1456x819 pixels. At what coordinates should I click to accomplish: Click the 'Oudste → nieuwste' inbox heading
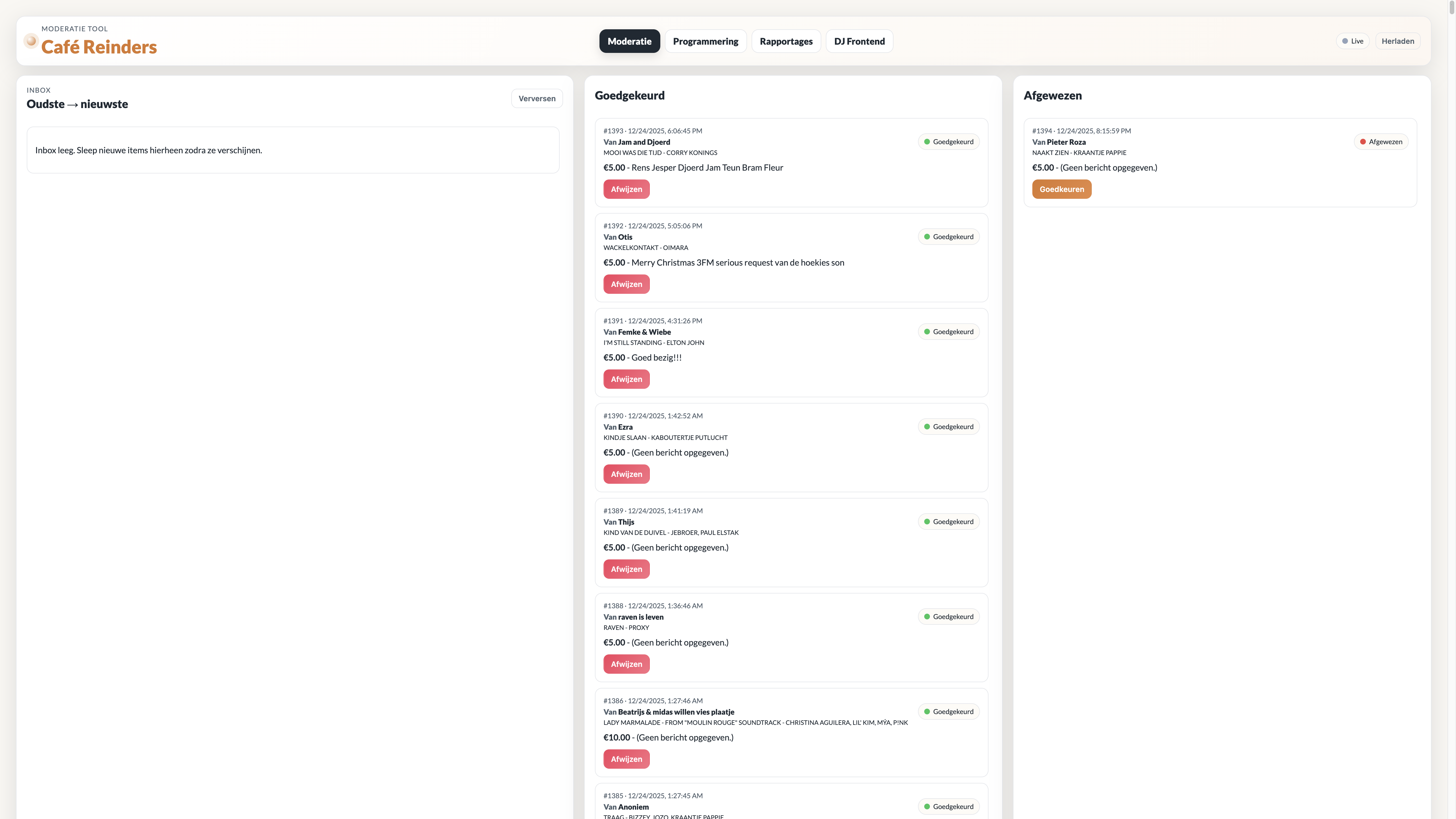[x=77, y=104]
